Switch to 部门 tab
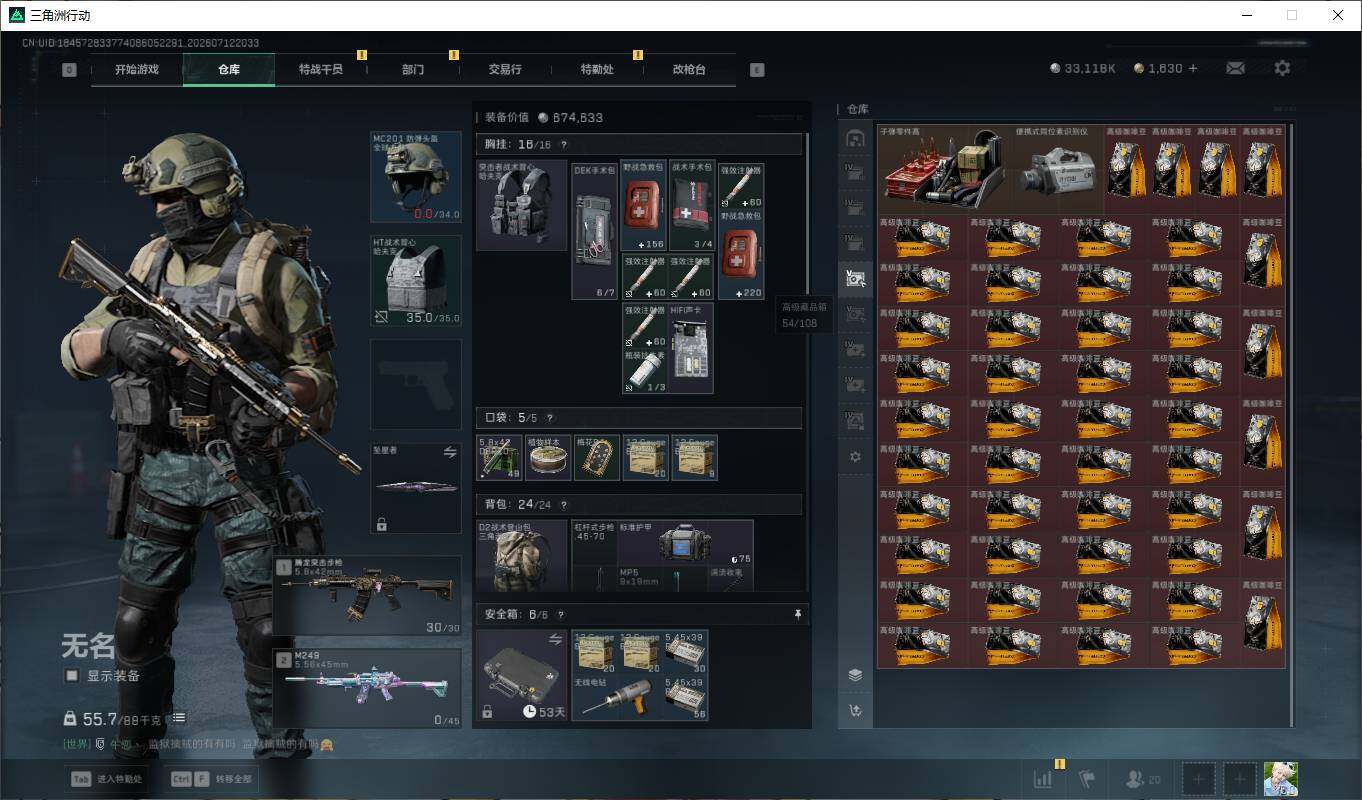The image size is (1362, 800). [x=413, y=70]
